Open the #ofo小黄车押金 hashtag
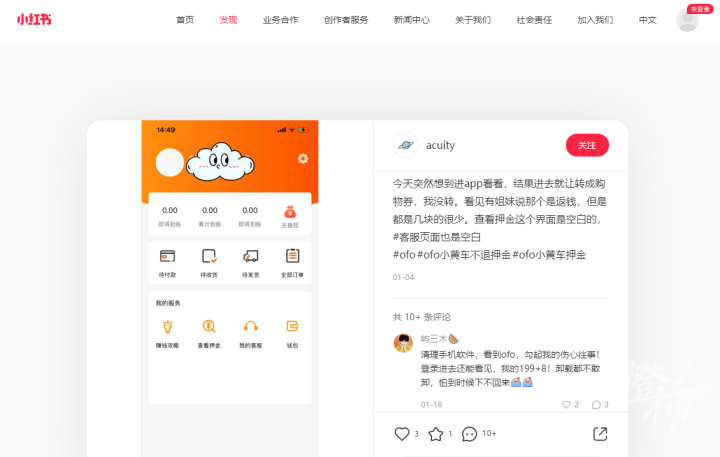 [x=549, y=255]
